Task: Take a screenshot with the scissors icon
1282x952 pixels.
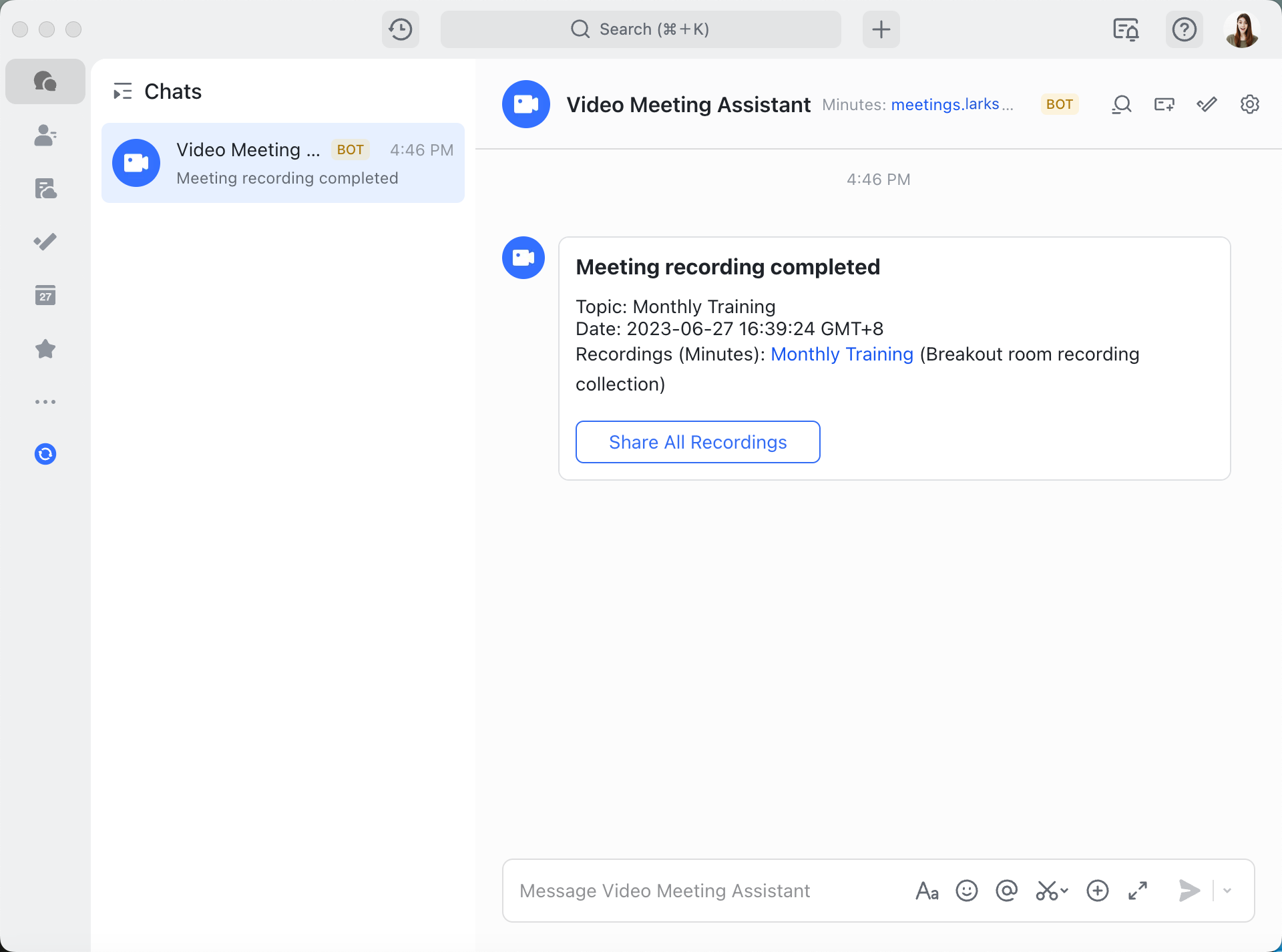Action: (x=1046, y=890)
